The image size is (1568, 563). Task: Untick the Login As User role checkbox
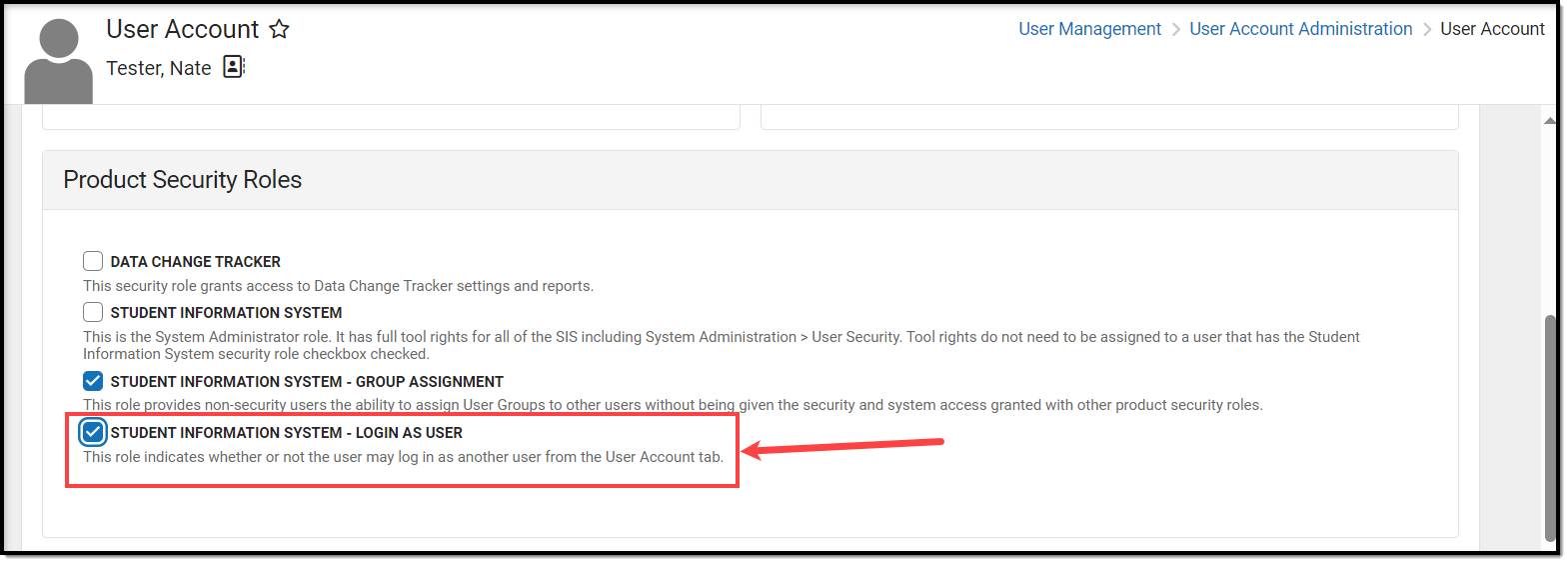coord(93,432)
